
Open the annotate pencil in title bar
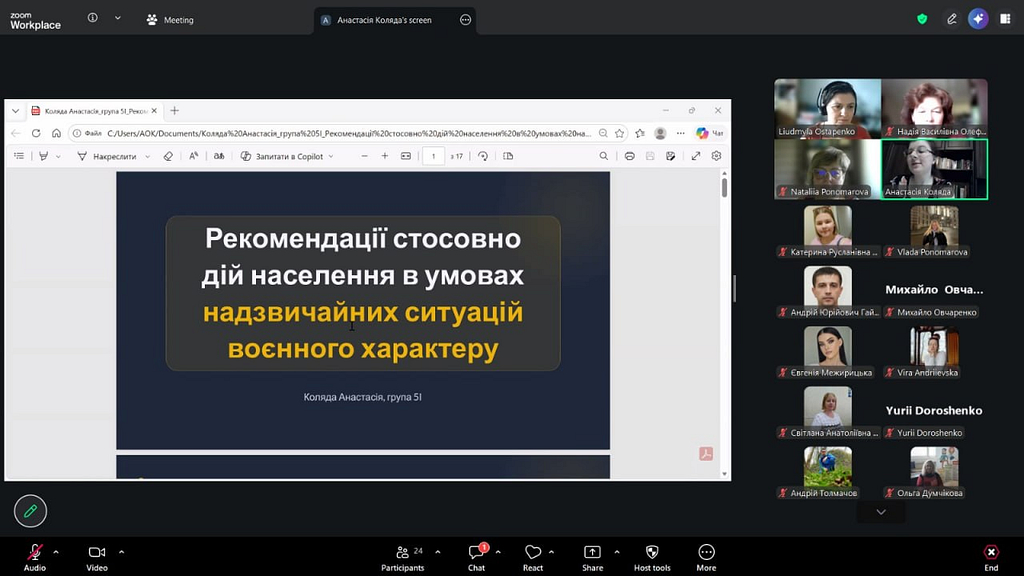point(952,19)
